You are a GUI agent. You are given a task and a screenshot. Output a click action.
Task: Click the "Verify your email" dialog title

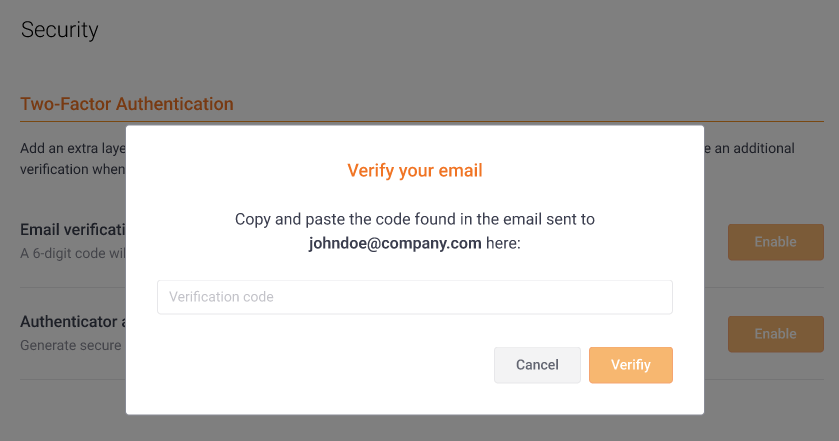tap(414, 171)
